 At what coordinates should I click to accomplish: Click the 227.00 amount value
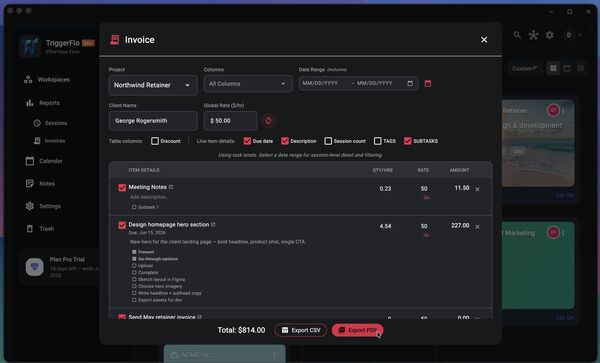click(x=460, y=225)
